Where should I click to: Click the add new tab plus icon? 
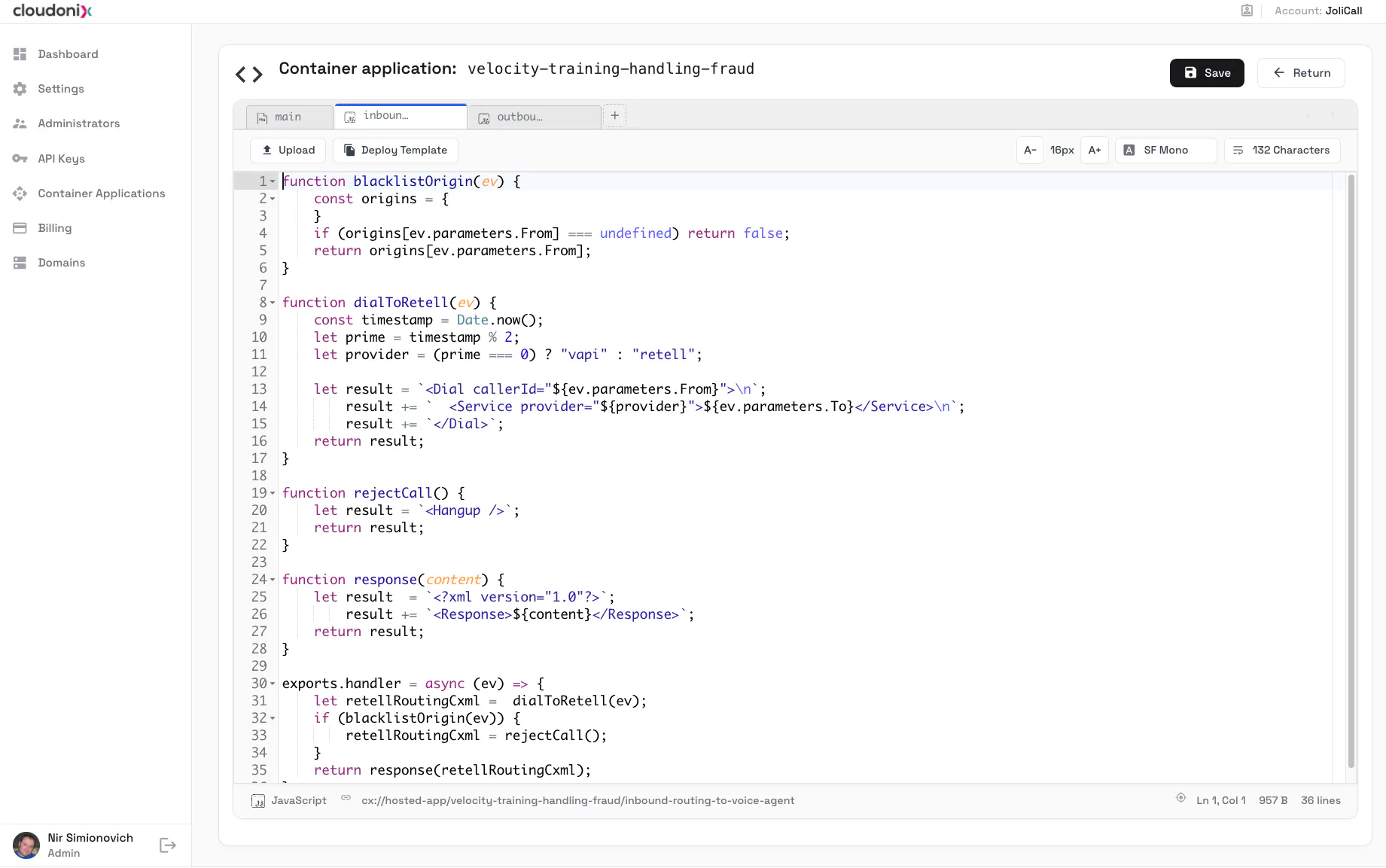(x=614, y=116)
